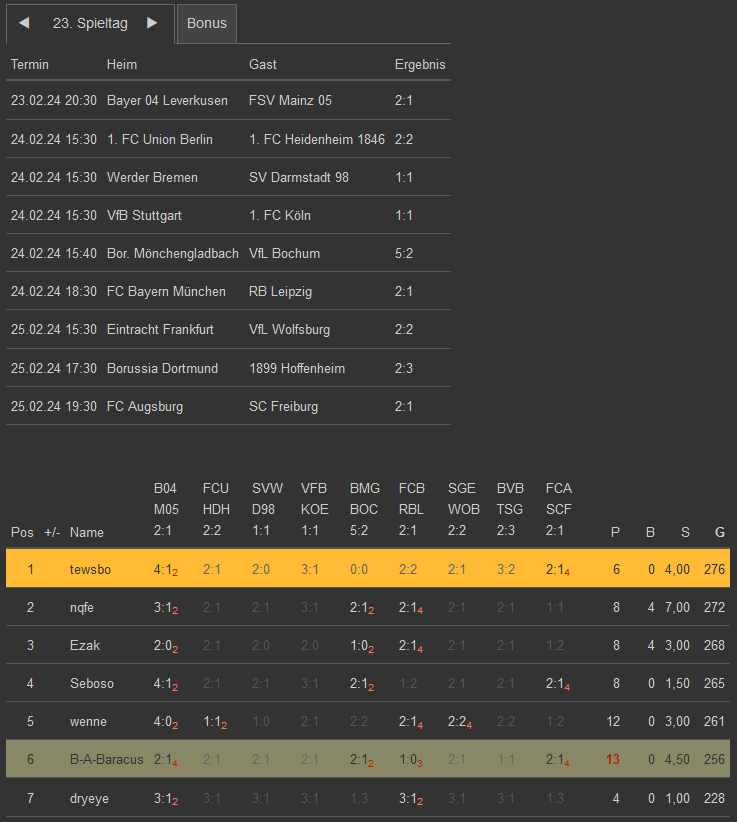Open user tewsbo in ranking
Screen dimensions: 737x822
coord(91,569)
